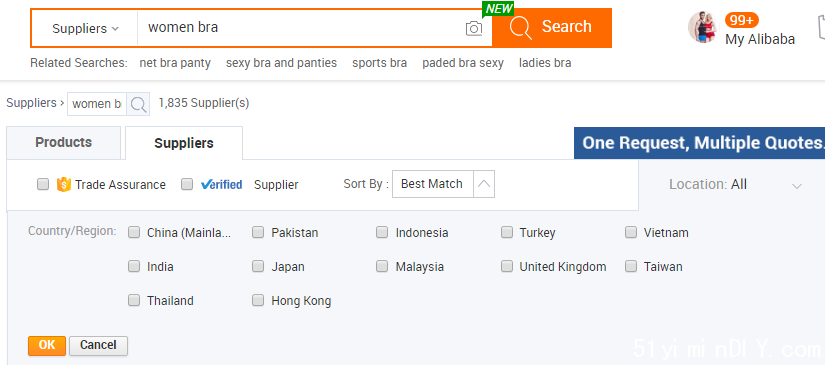Image resolution: width=825 pixels, height=365 pixels.
Task: Click the Cancel button
Action: (x=98, y=346)
